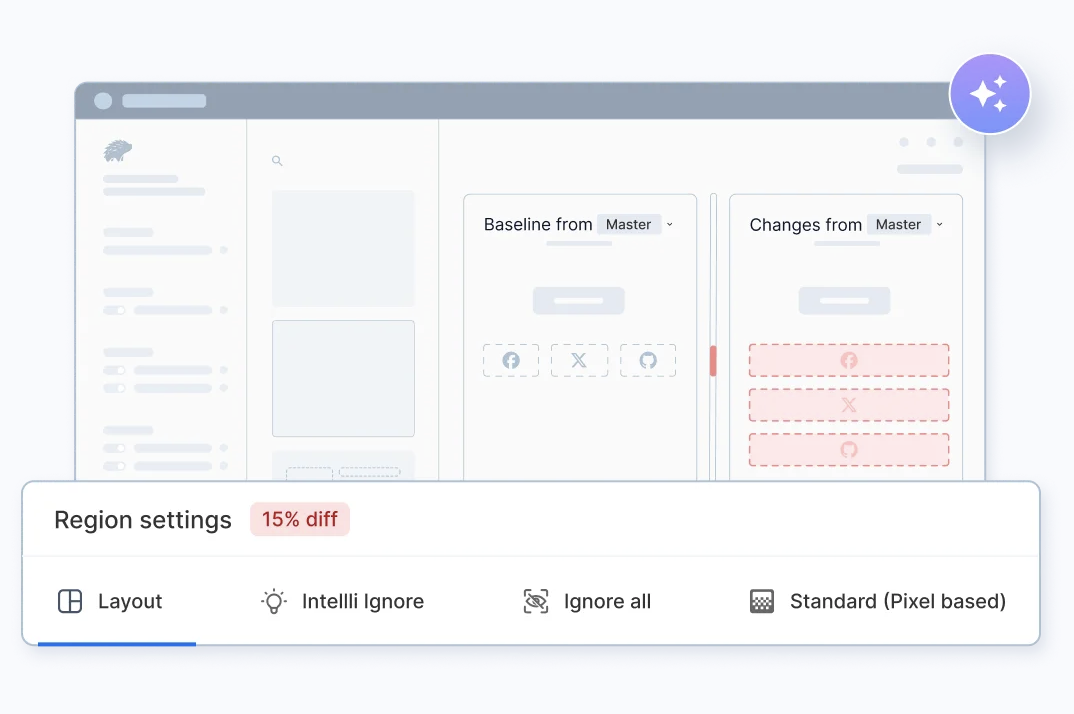1074x714 pixels.
Task: Click the X logo in Baseline panel
Action: 579,360
